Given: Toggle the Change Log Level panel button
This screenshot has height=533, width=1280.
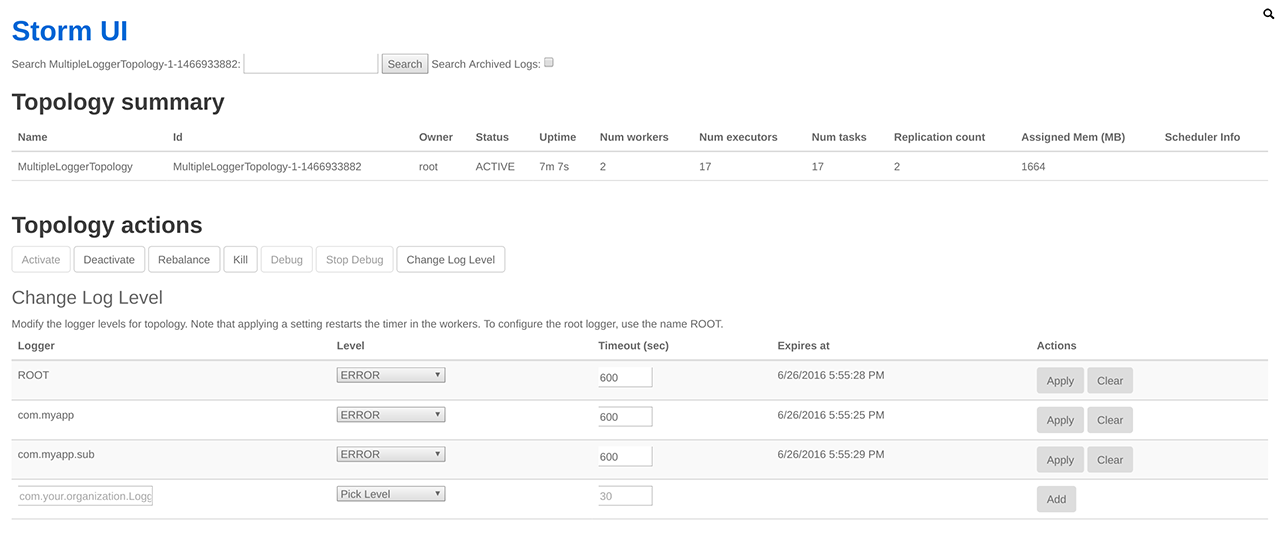Looking at the screenshot, I should tap(450, 259).
